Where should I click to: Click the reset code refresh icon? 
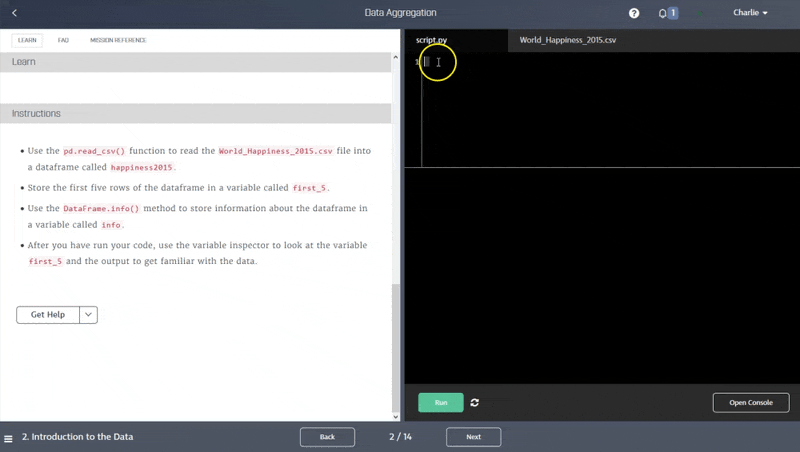474,402
